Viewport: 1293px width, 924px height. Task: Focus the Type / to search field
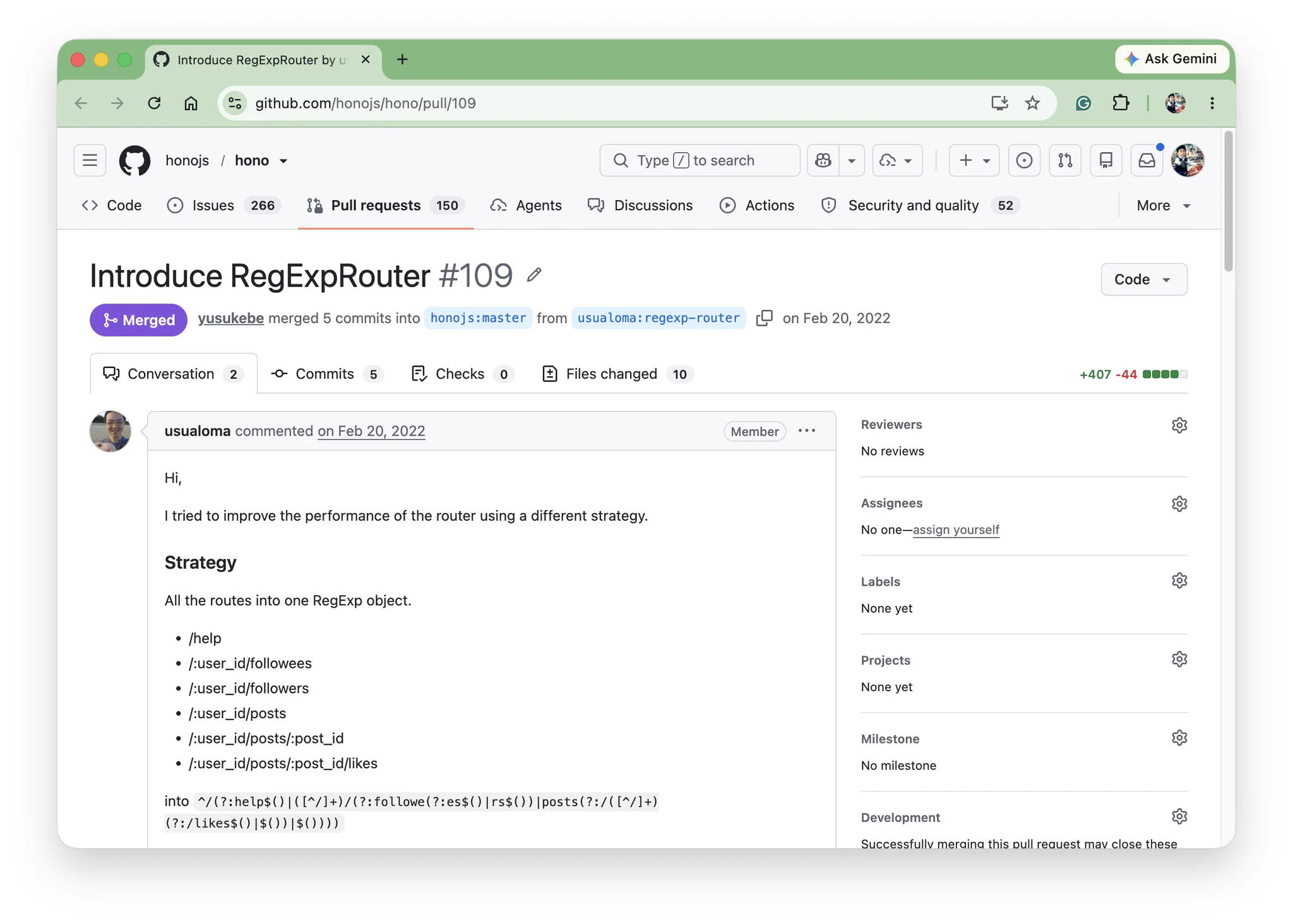point(700,160)
